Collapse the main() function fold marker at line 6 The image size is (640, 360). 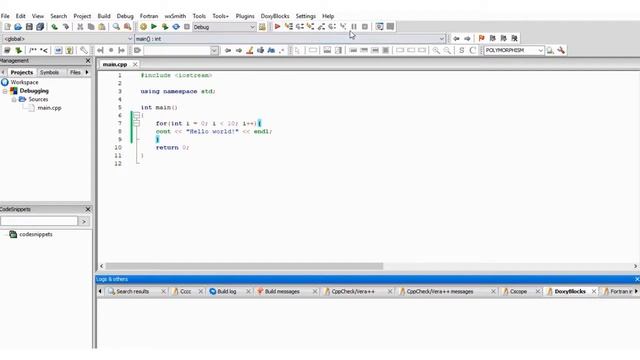pyautogui.click(x=136, y=116)
